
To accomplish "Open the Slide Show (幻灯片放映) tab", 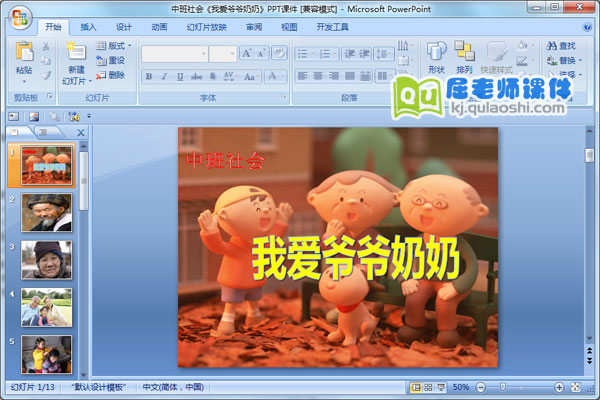I will click(x=207, y=27).
